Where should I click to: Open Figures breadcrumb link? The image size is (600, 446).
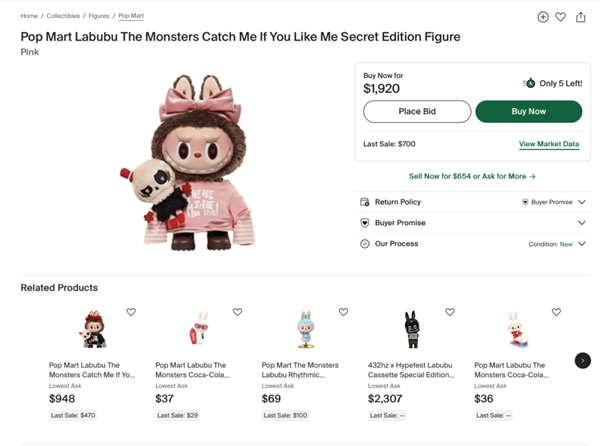[x=100, y=16]
